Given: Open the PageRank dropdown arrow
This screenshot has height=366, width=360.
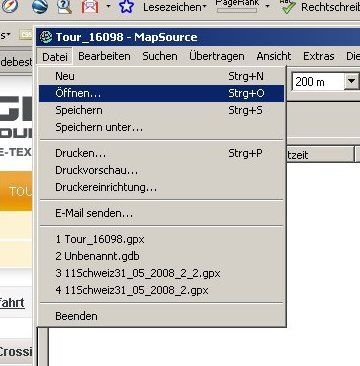Looking at the screenshot, I should 267,6.
